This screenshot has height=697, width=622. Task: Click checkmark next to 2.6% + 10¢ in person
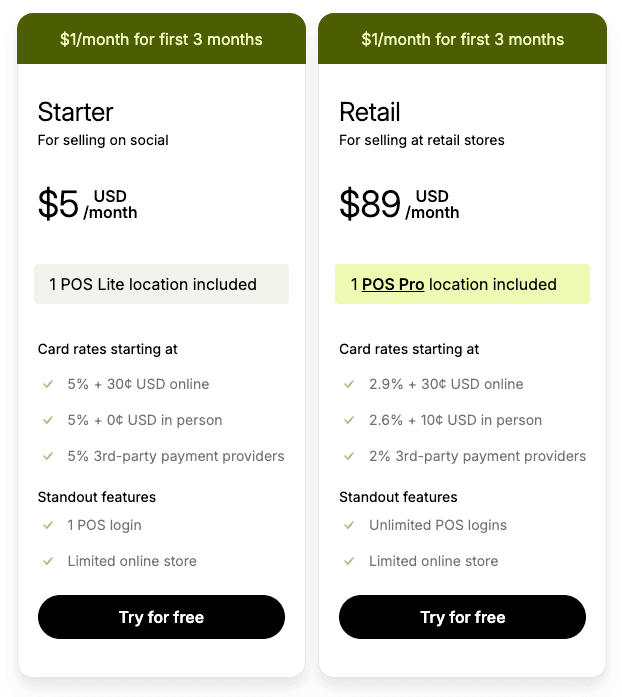(x=348, y=420)
